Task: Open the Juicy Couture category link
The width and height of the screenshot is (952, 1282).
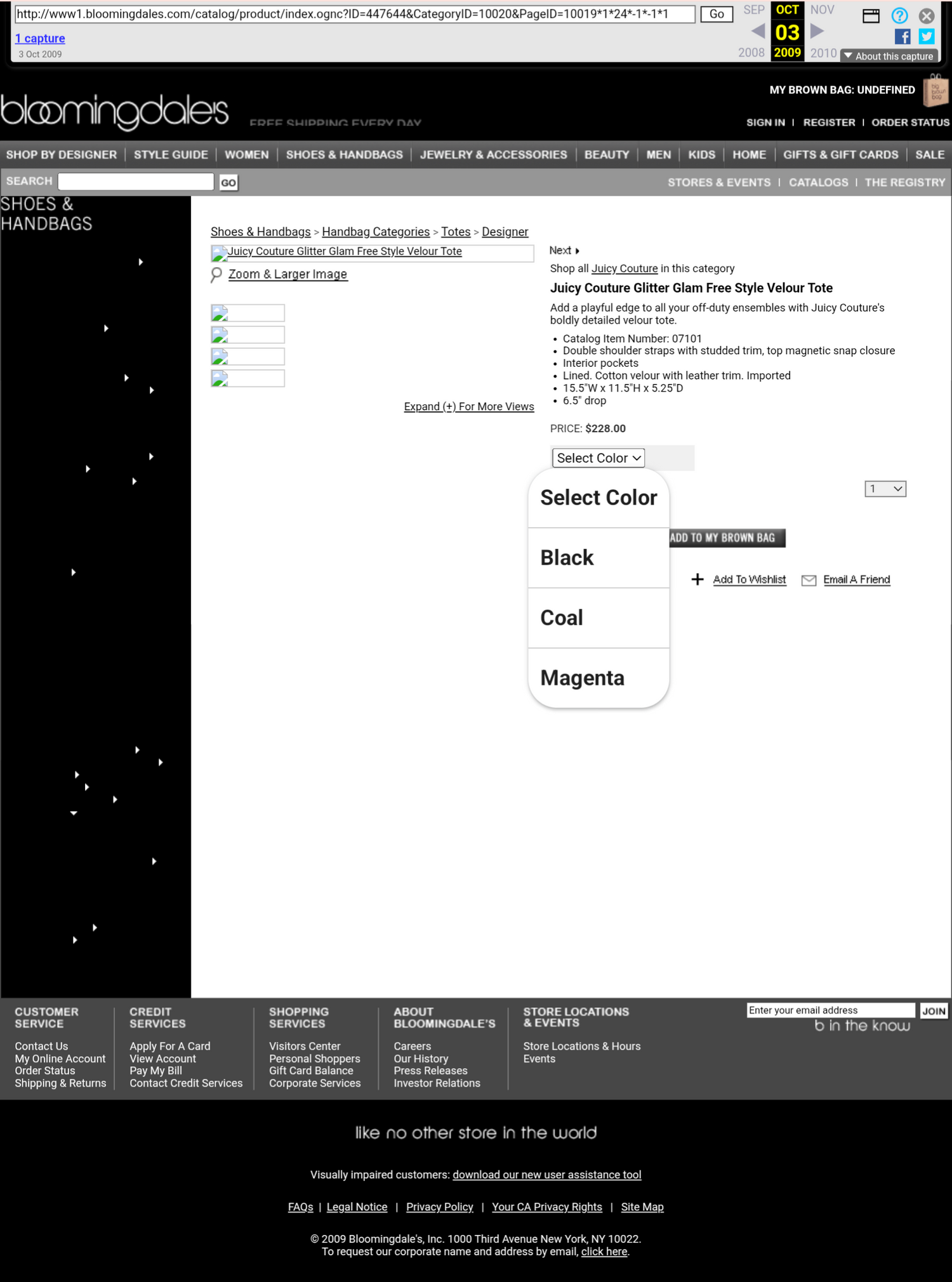Action: pyautogui.click(x=624, y=268)
